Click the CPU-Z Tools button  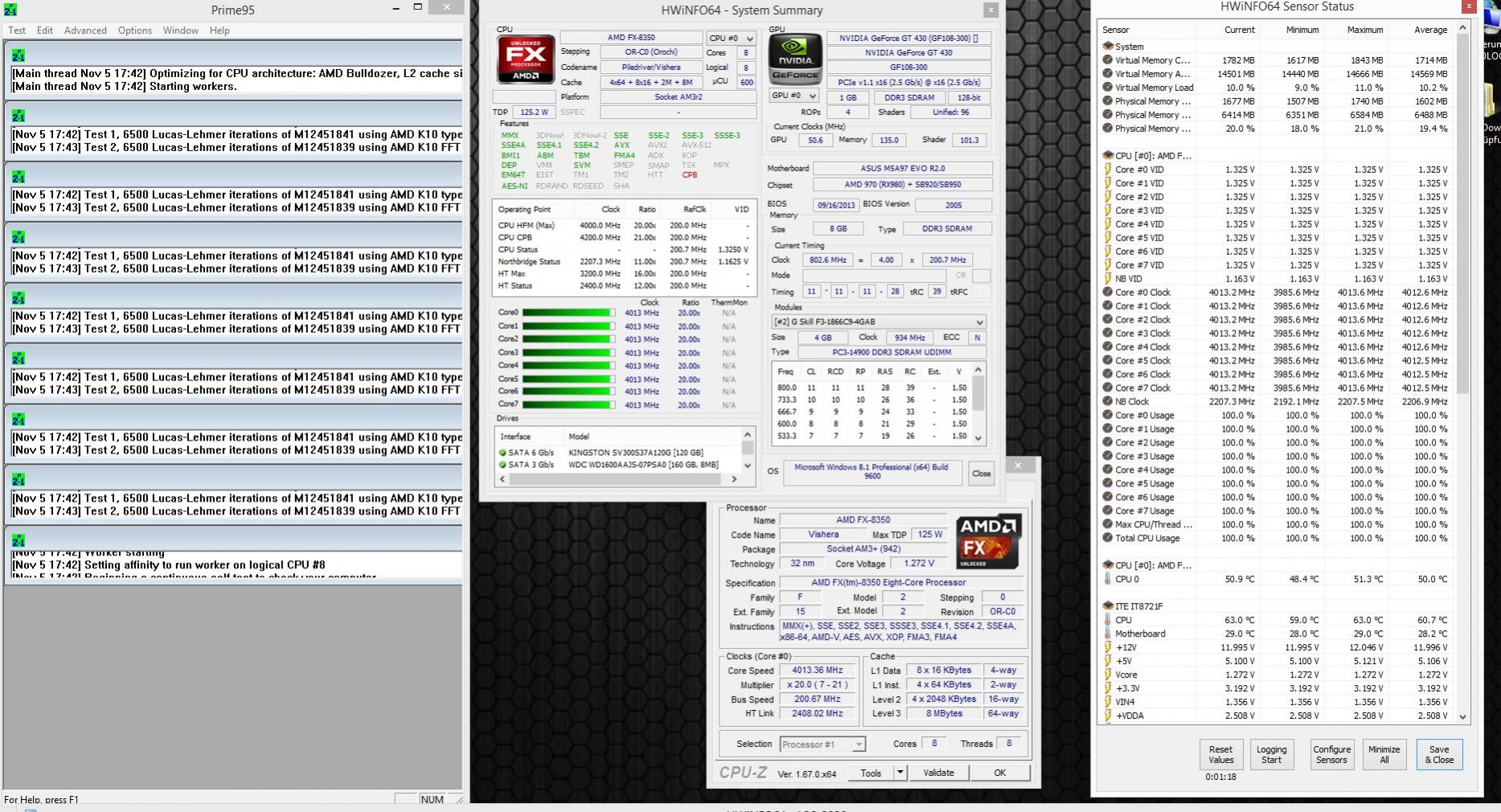871,773
